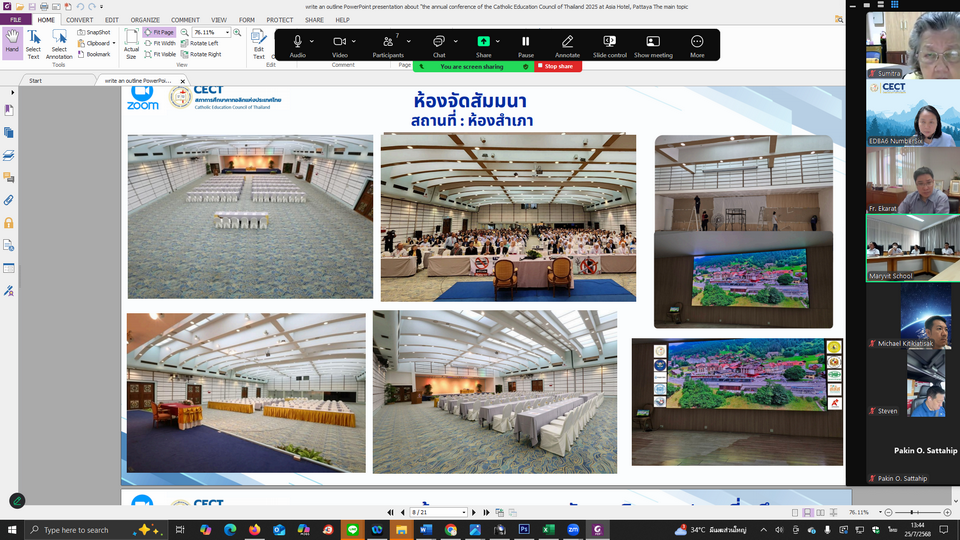Open the page number dropdown in status bar

pyautogui.click(x=463, y=512)
